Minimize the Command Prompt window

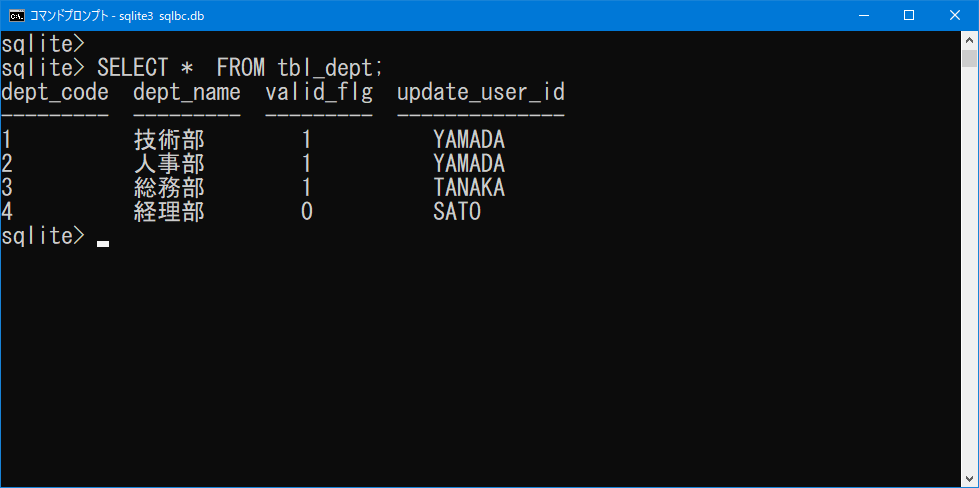[x=864, y=16]
